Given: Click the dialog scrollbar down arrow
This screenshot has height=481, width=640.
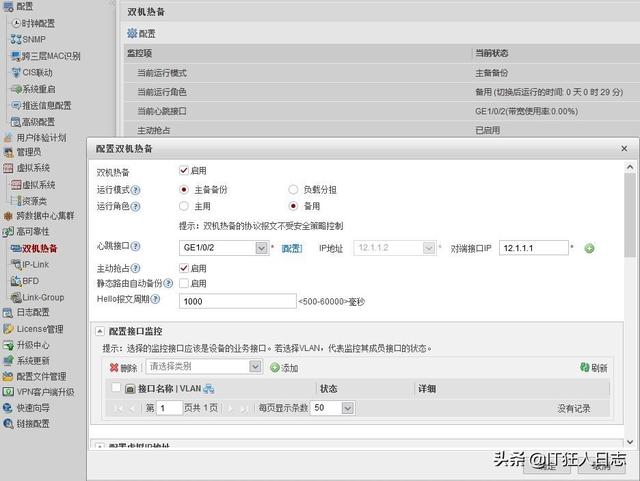Looking at the screenshot, I should click(630, 442).
